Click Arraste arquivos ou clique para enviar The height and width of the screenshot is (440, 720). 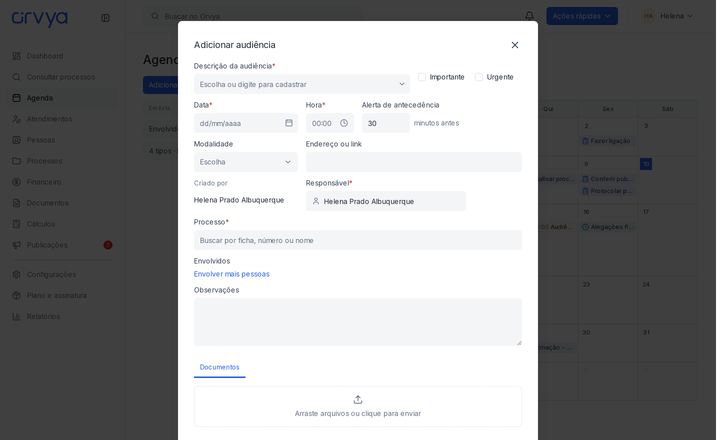(x=357, y=413)
